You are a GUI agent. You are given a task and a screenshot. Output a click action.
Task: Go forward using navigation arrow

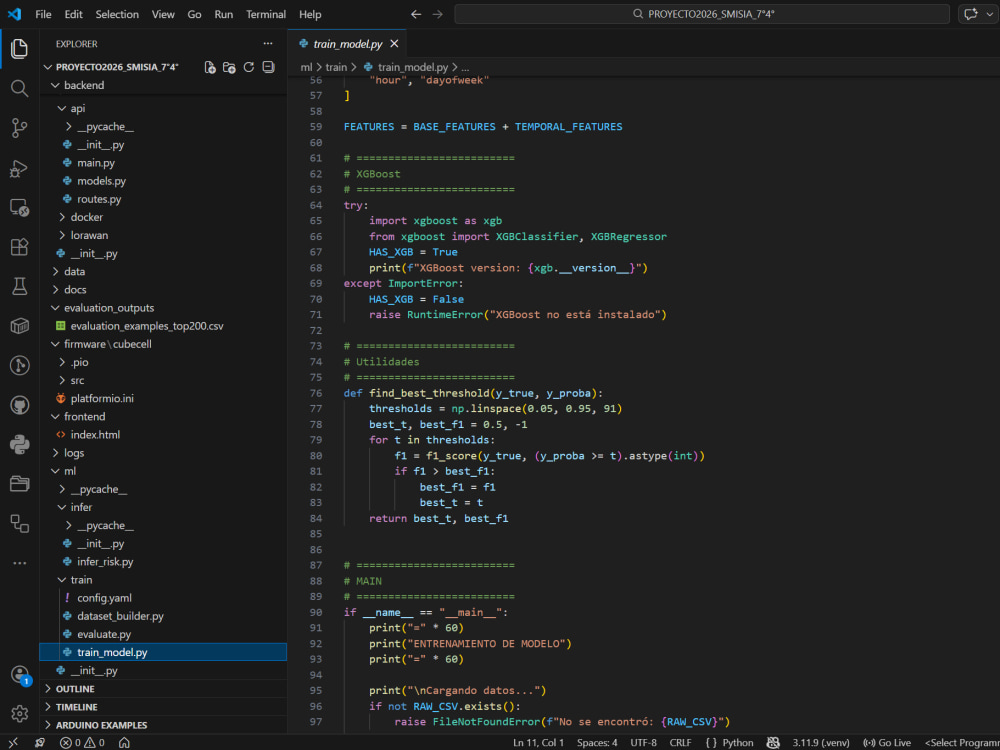(x=438, y=14)
